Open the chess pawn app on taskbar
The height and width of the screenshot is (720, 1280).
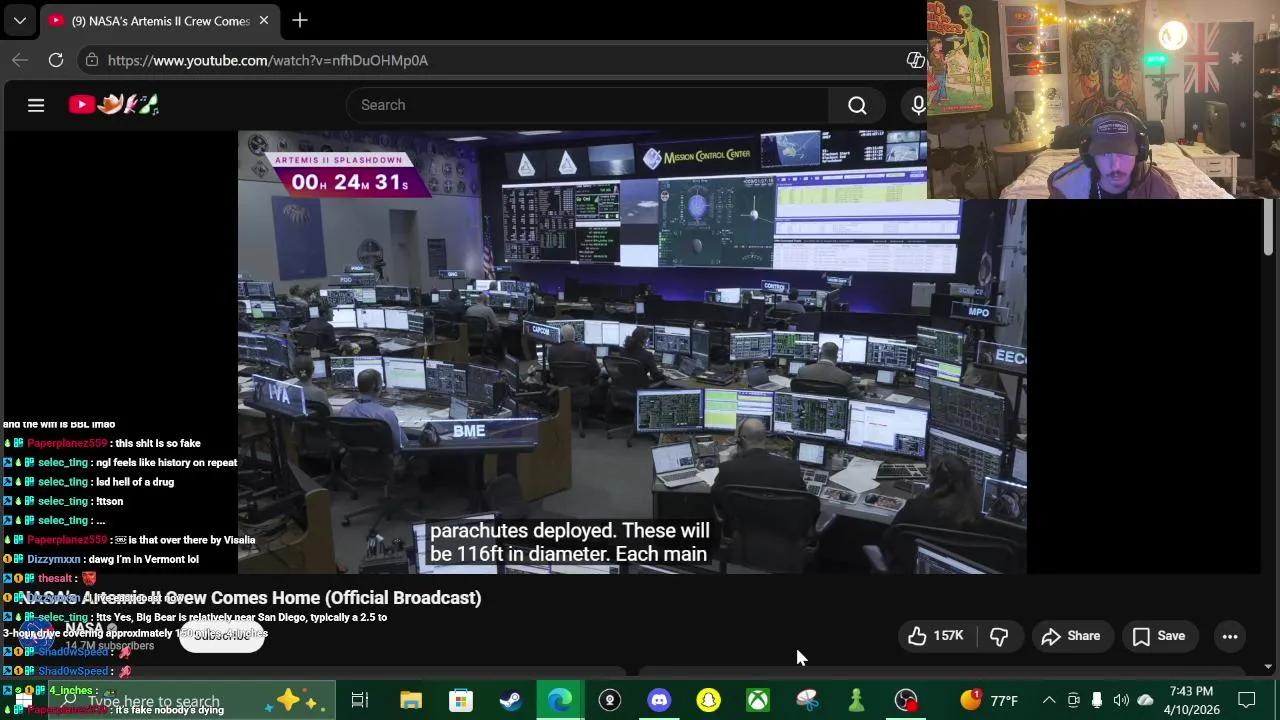[x=856, y=700]
